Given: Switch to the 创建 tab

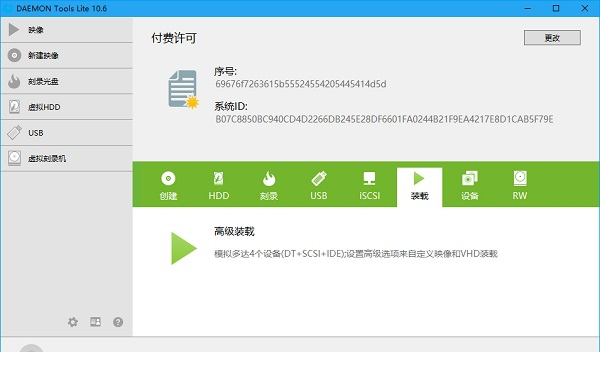Looking at the screenshot, I should pos(168,186).
